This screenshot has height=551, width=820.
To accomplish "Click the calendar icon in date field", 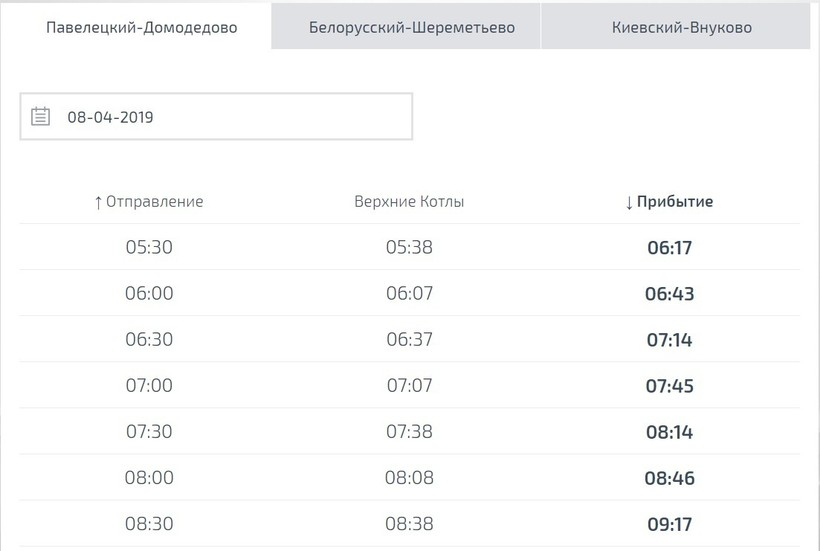I will (40, 117).
